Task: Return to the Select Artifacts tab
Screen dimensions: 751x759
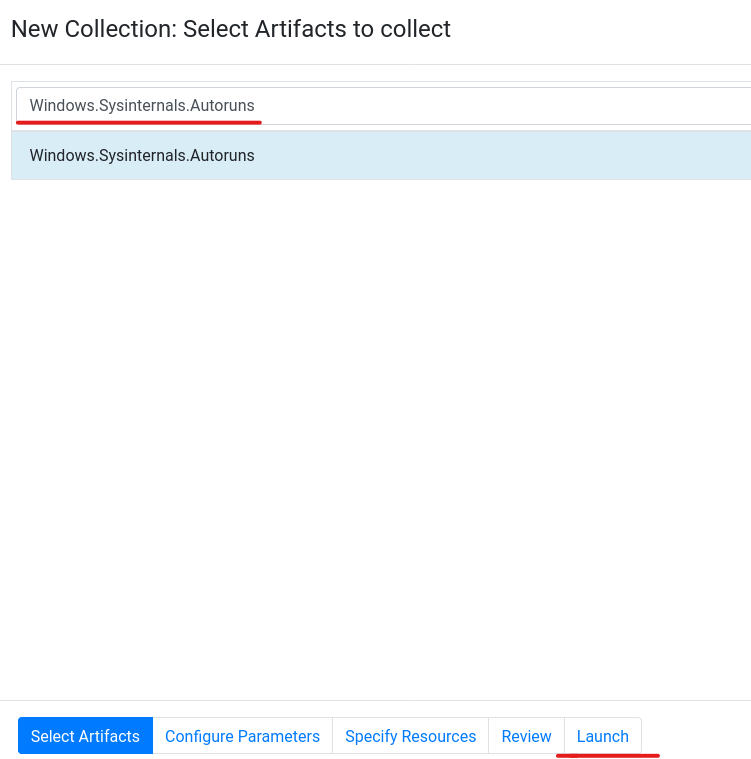Action: click(85, 736)
